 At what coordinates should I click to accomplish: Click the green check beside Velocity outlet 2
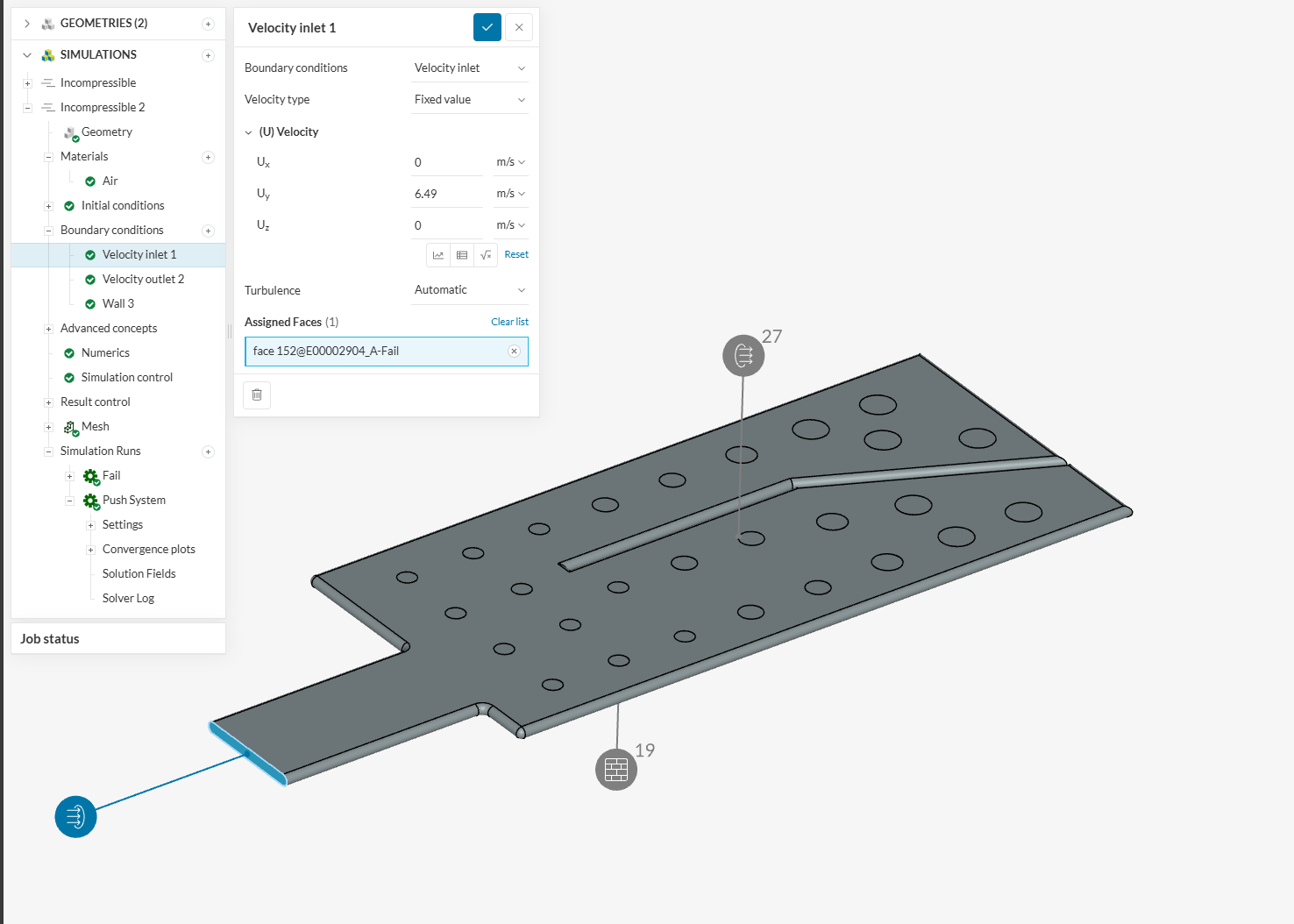click(90, 280)
